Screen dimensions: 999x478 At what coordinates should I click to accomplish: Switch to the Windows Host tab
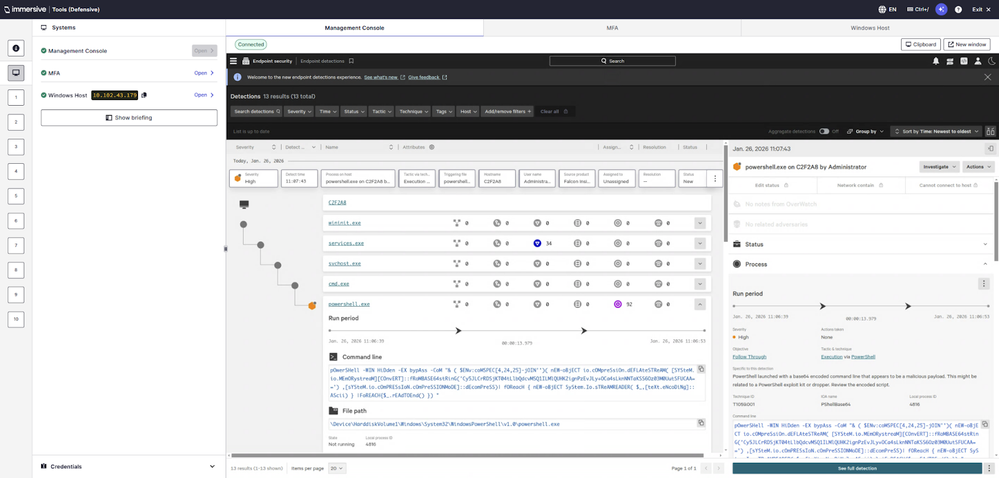869,28
